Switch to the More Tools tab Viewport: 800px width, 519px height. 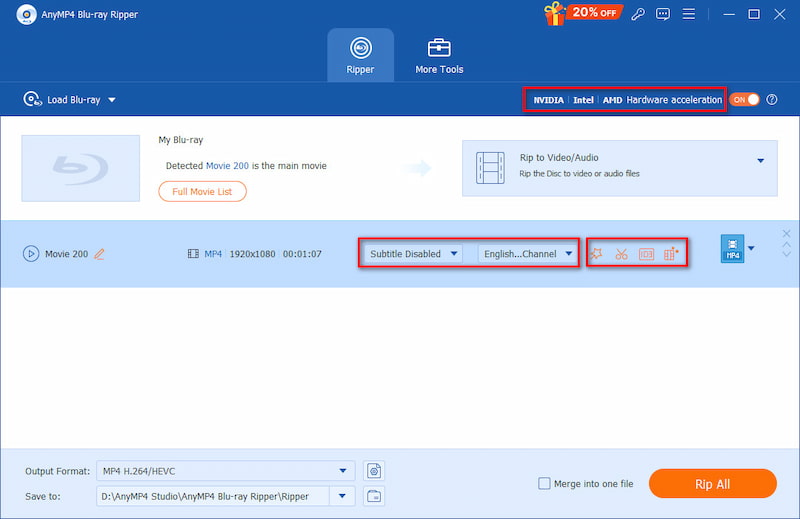coord(439,55)
